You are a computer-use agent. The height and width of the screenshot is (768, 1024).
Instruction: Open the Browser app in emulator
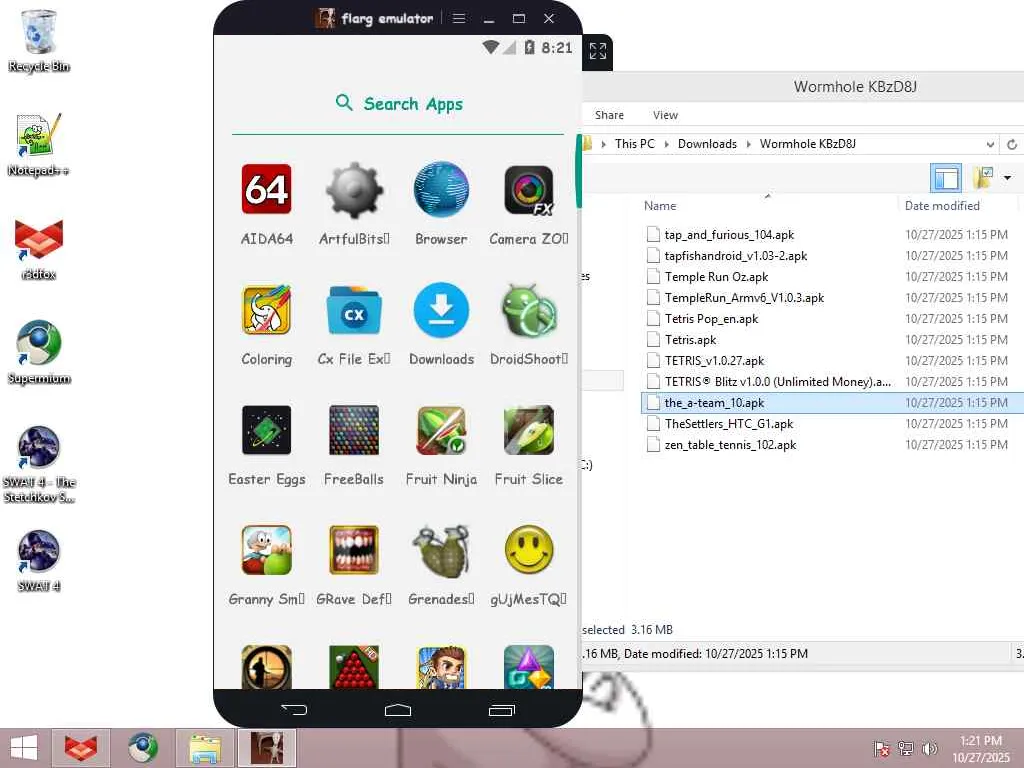441,189
